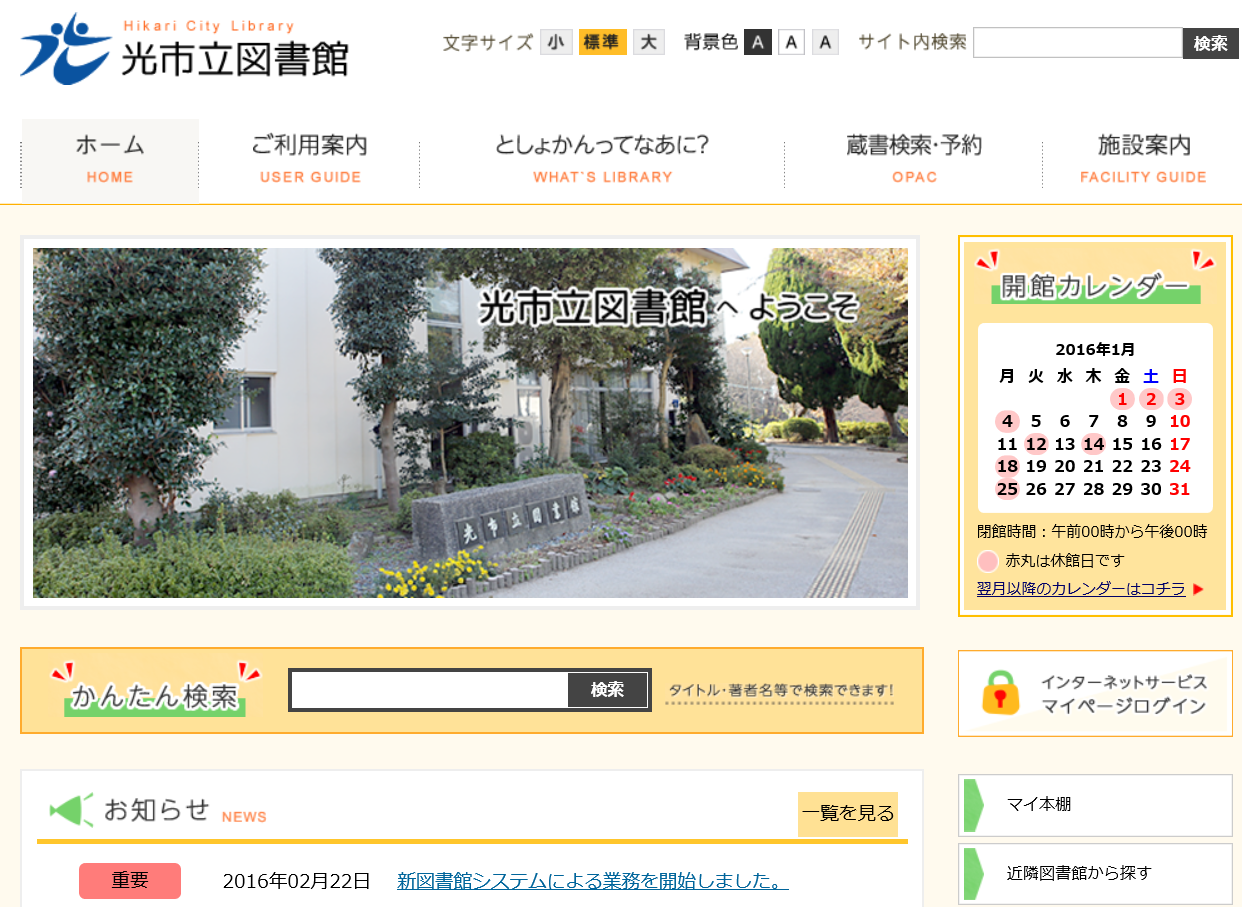Open next month's calendar via コチラ link
This screenshot has height=907, width=1242.
point(1080,589)
